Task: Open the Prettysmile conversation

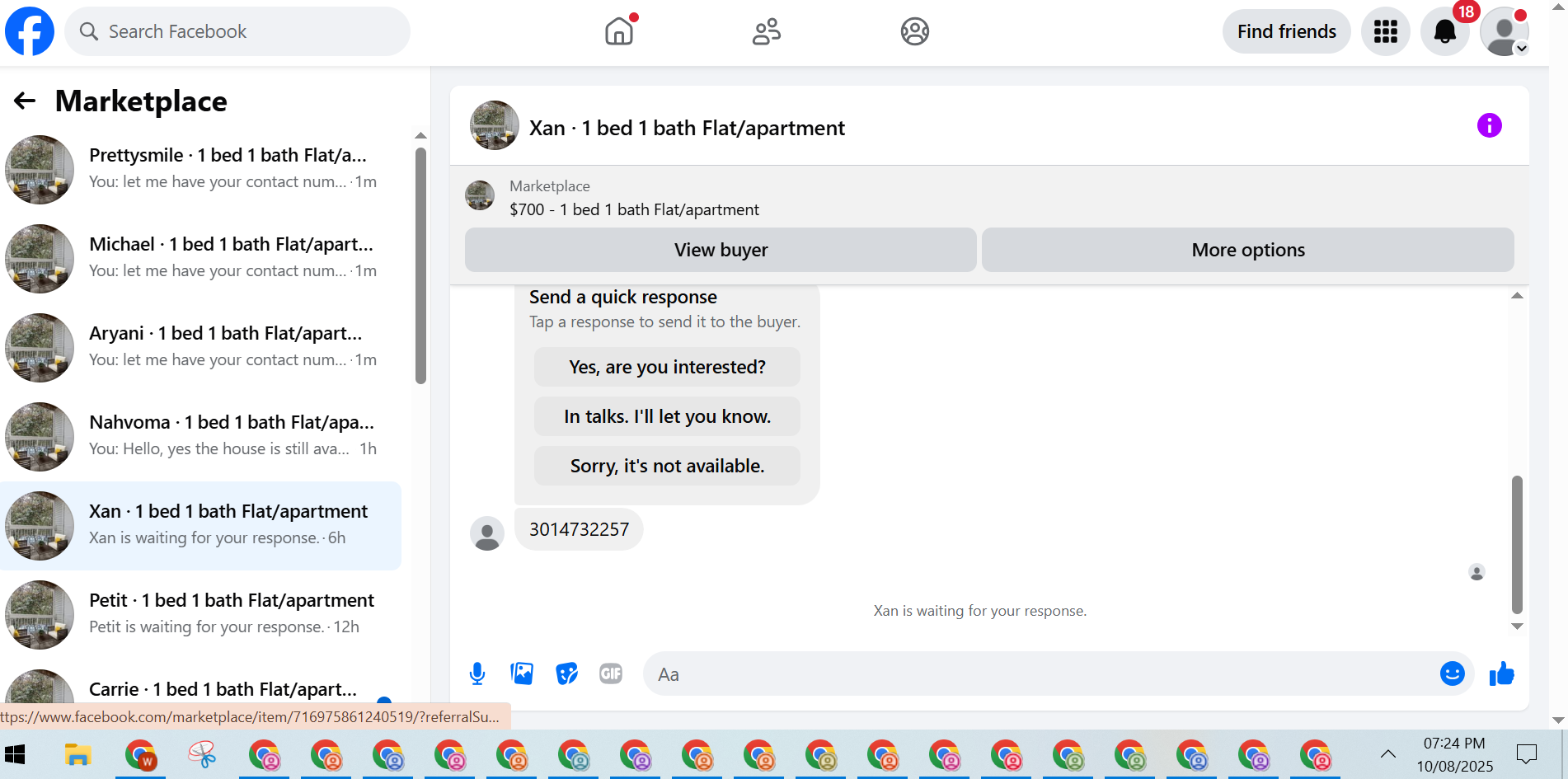Action: click(201, 168)
